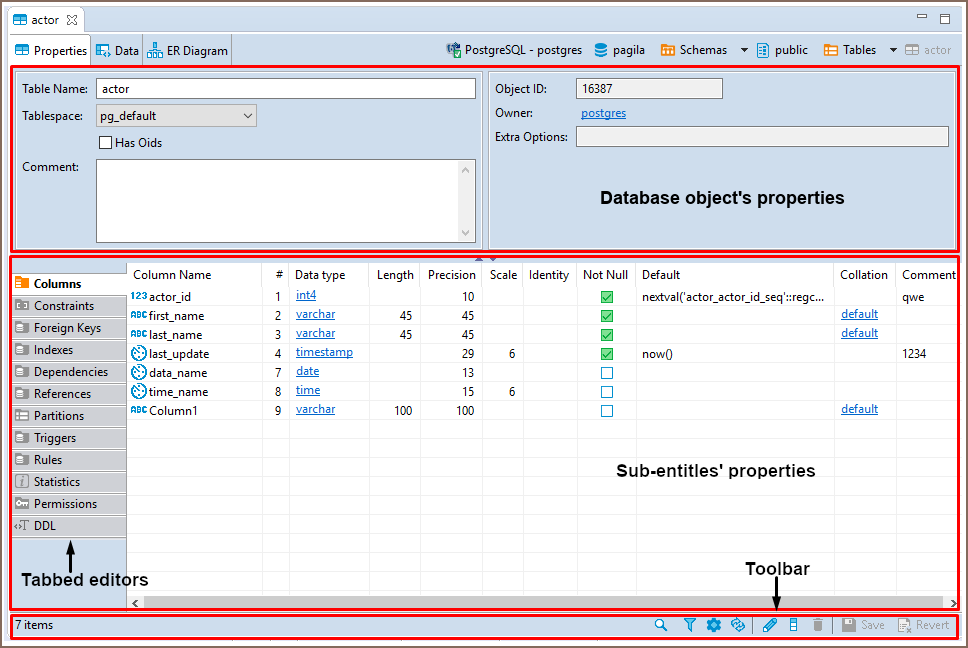Click the postgres owner link
Screen dimensions: 968x648
click(603, 113)
